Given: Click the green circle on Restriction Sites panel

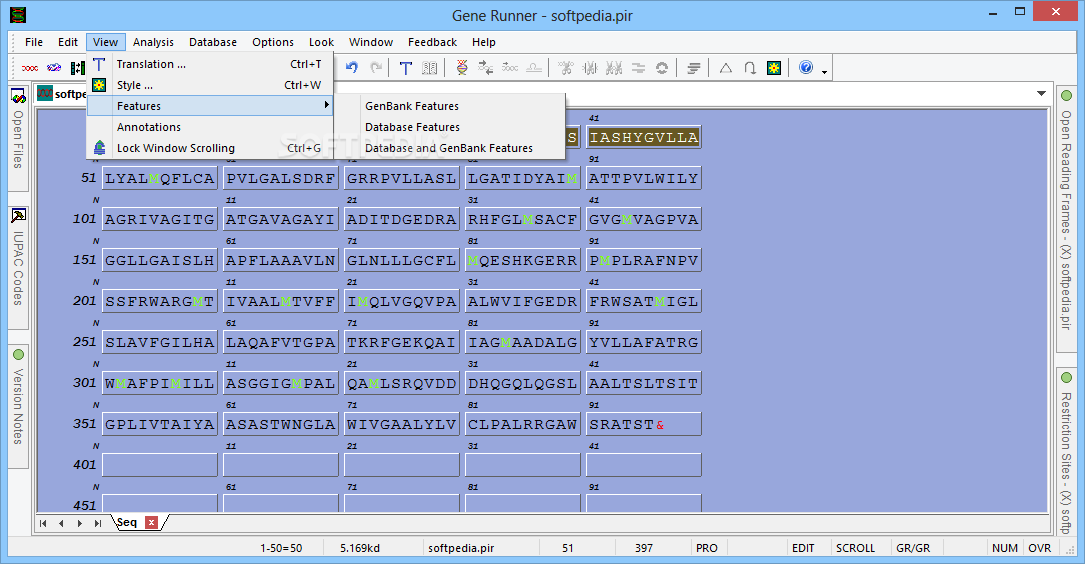Looking at the screenshot, I should [1066, 377].
